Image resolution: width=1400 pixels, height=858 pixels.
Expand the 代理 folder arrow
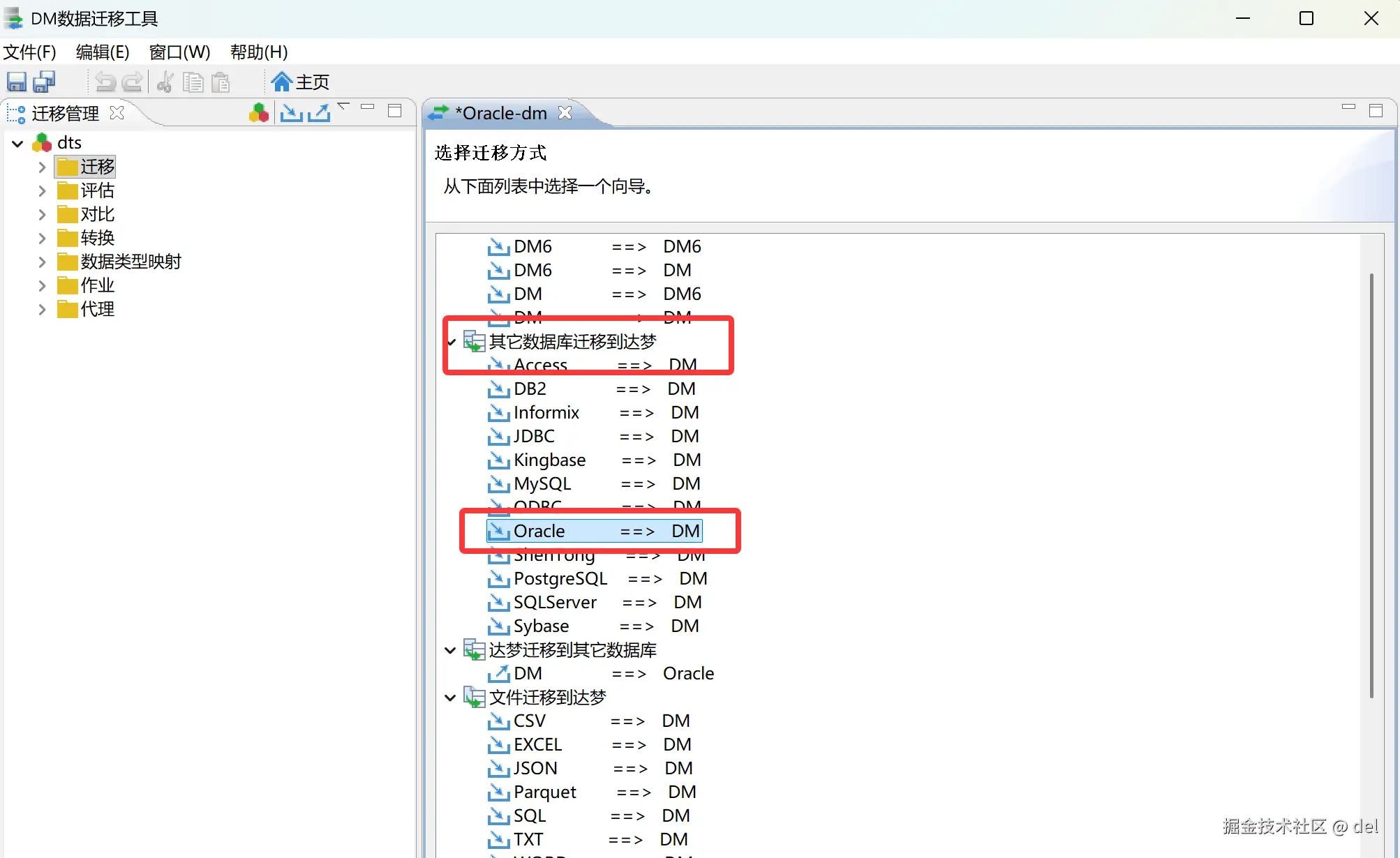(x=42, y=310)
